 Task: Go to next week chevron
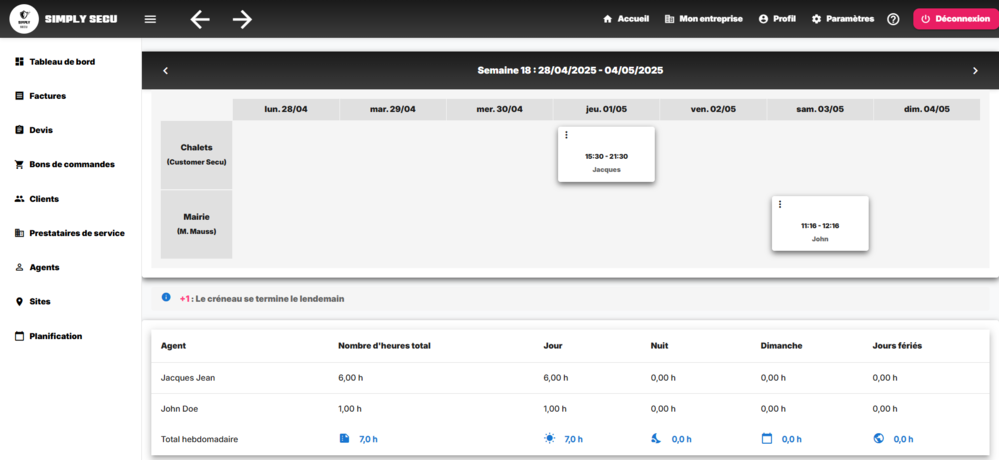(975, 71)
